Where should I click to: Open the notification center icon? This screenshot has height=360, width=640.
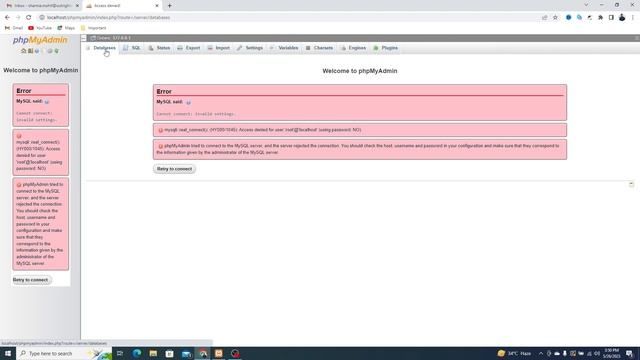(x=629, y=353)
